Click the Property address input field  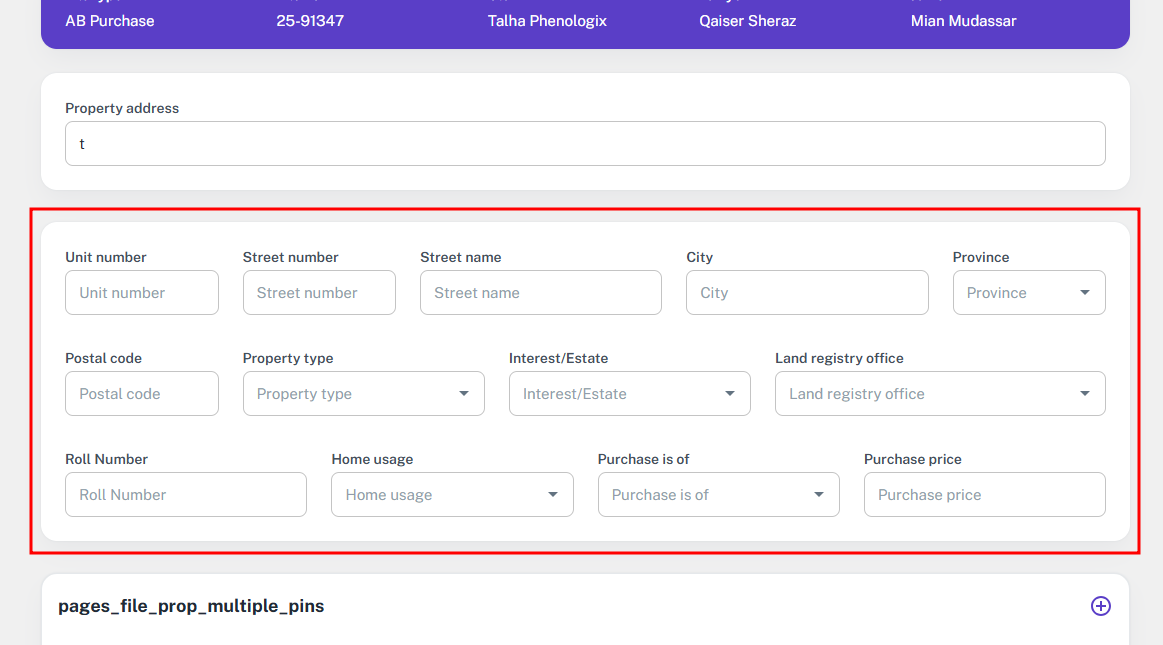(x=585, y=144)
